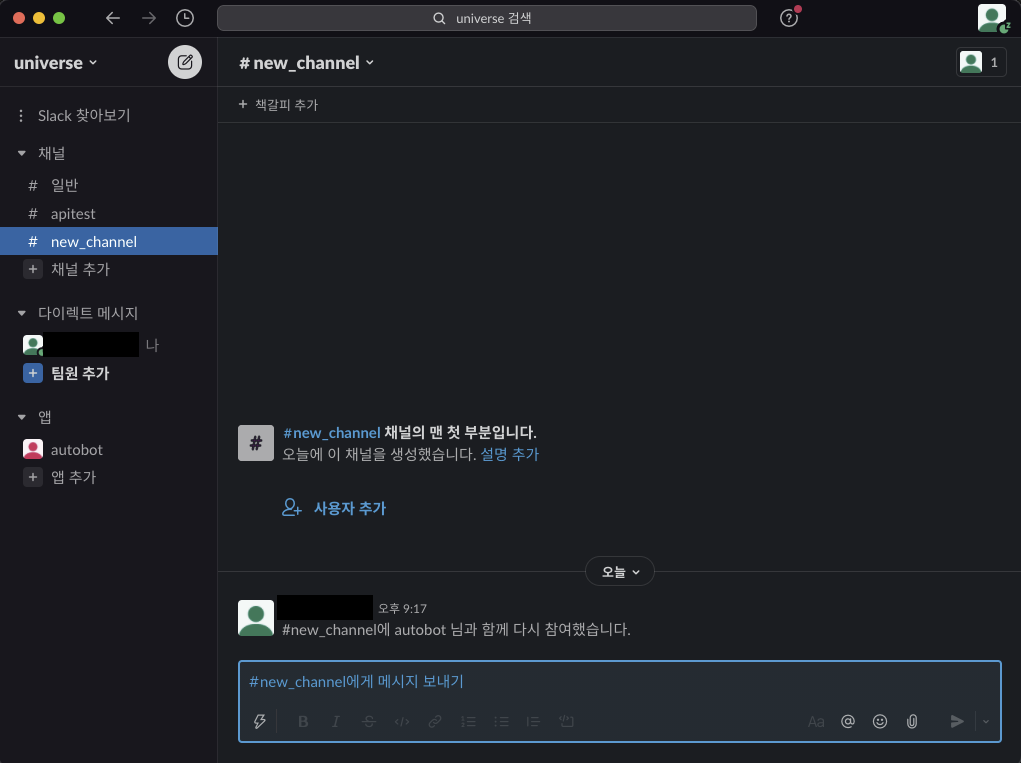Collapse the 다이렉트 메시지 section
1021x763 pixels.
[21, 313]
